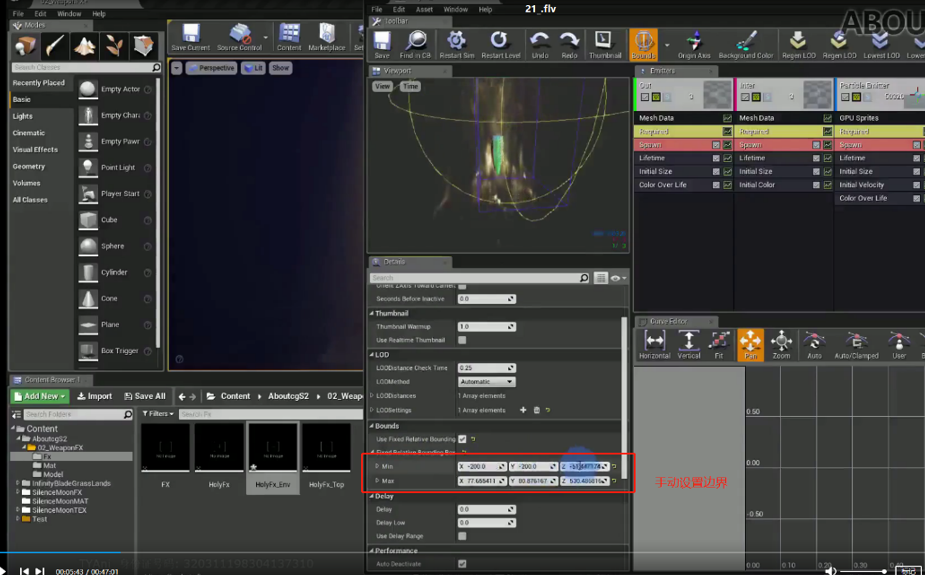The height and width of the screenshot is (575, 925).
Task: Open the Perspective viewport dropdown
Action: pos(210,68)
